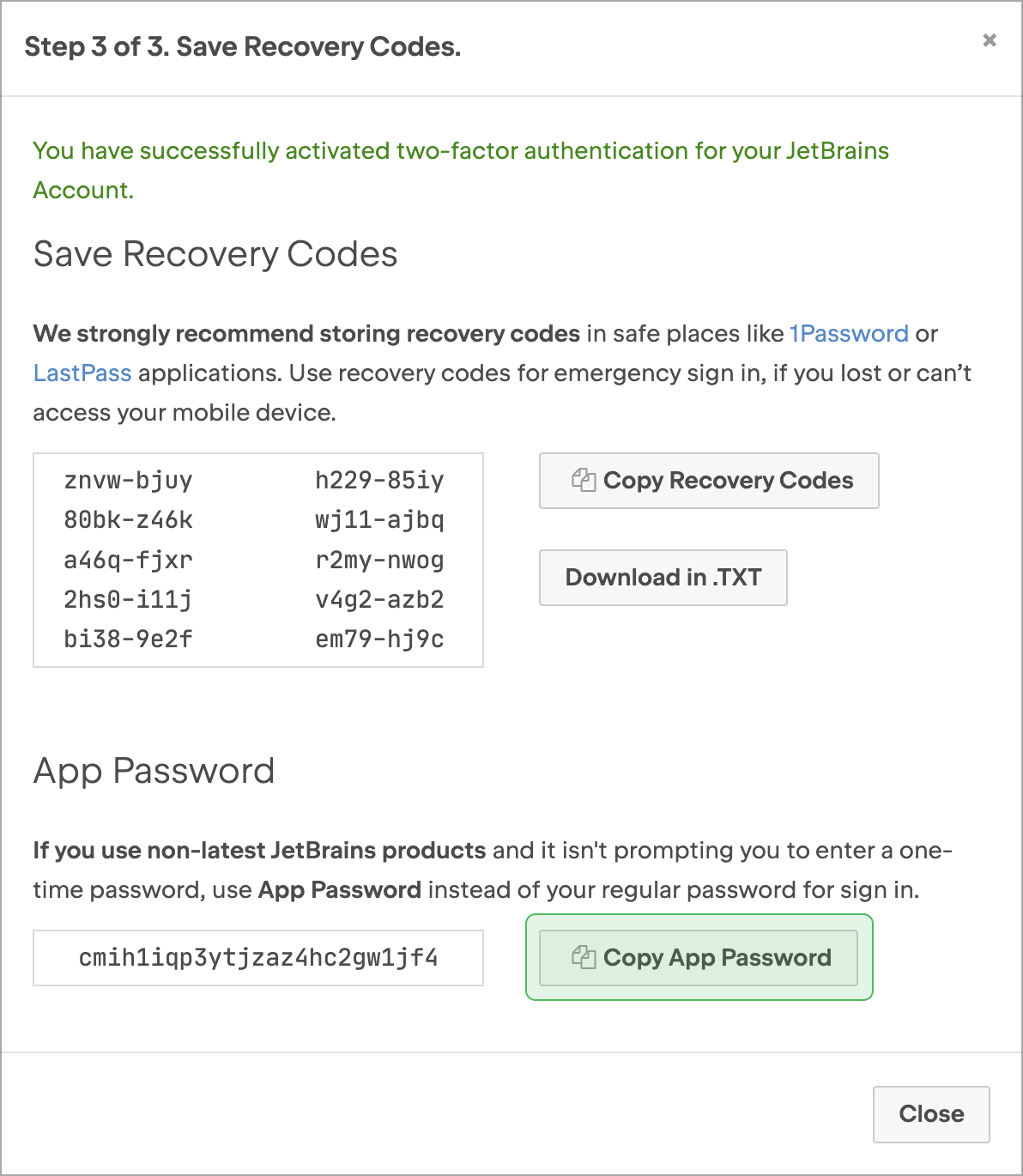This screenshot has height=1176, width=1023.
Task: Download recovery codes in .TXT
Action: [663, 578]
